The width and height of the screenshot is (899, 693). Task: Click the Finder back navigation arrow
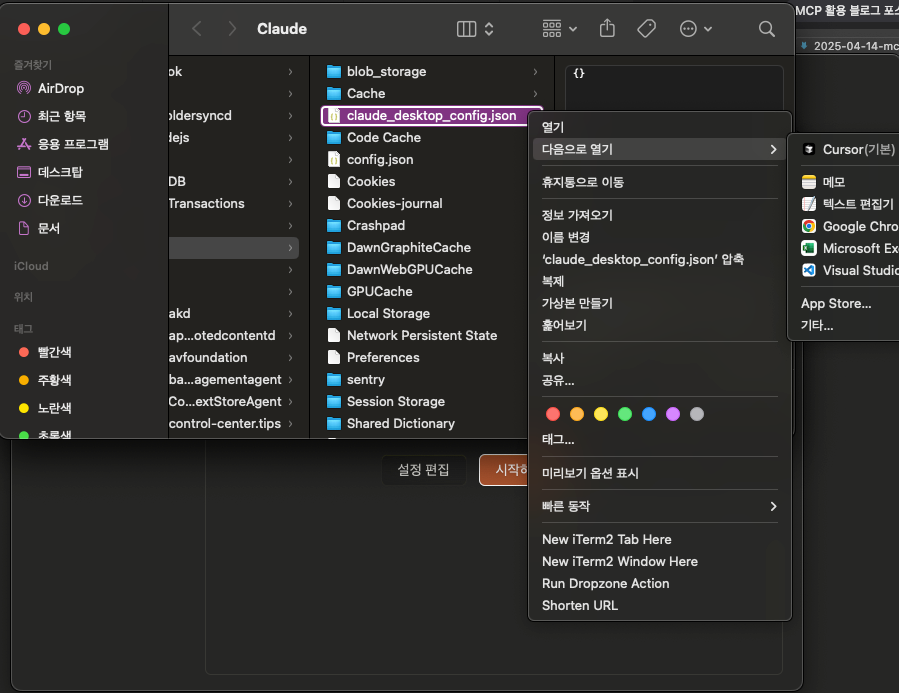[x=197, y=29]
